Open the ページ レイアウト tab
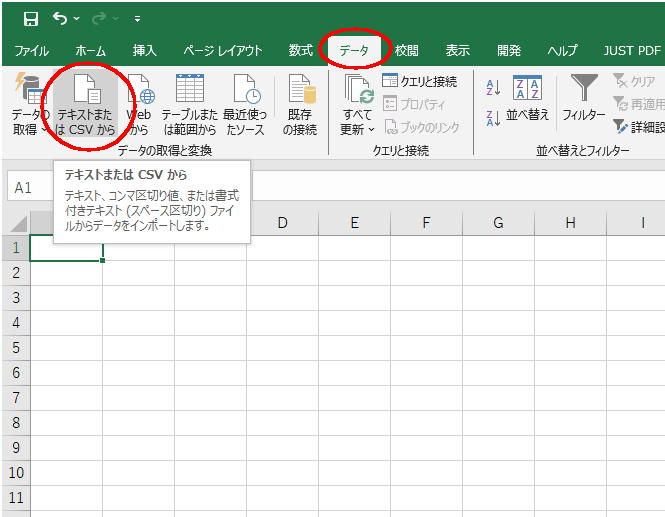 (x=223, y=51)
